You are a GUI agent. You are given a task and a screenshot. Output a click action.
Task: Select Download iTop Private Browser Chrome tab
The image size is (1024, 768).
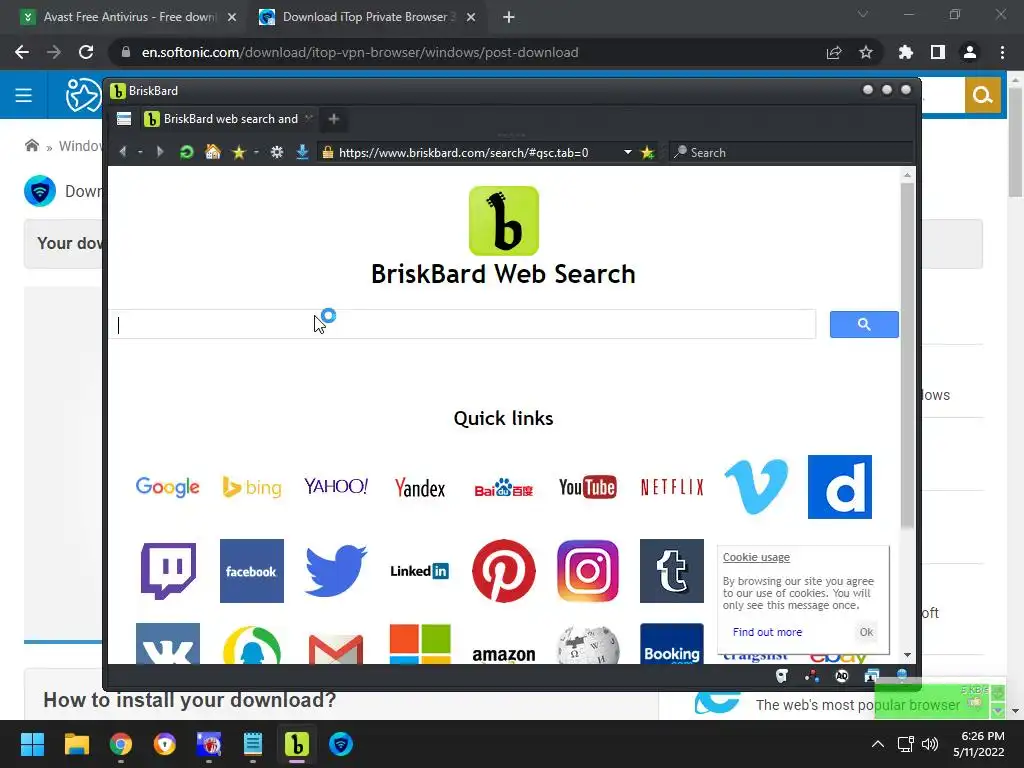tap(368, 17)
